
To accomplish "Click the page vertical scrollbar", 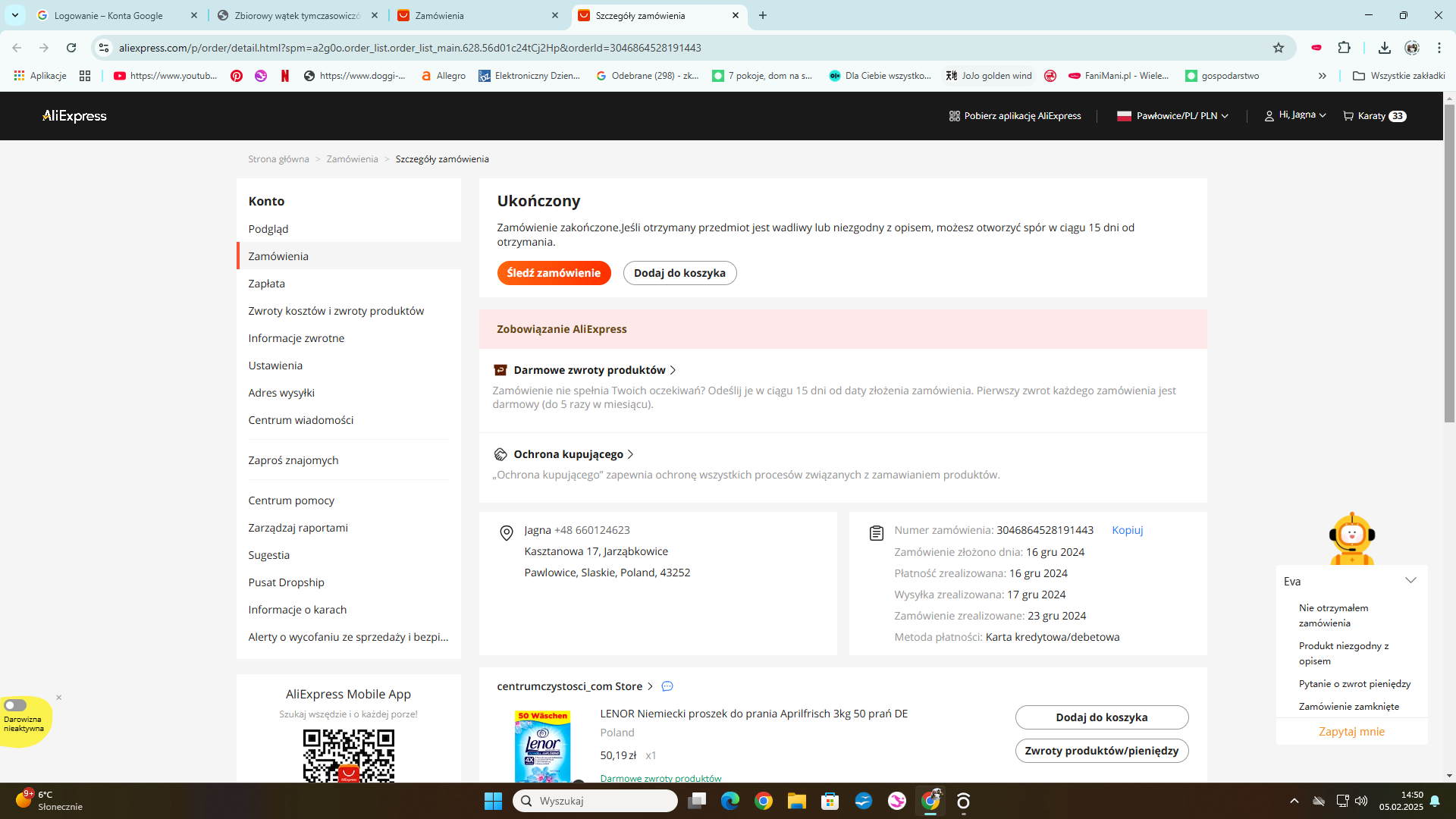I will click(1449, 262).
